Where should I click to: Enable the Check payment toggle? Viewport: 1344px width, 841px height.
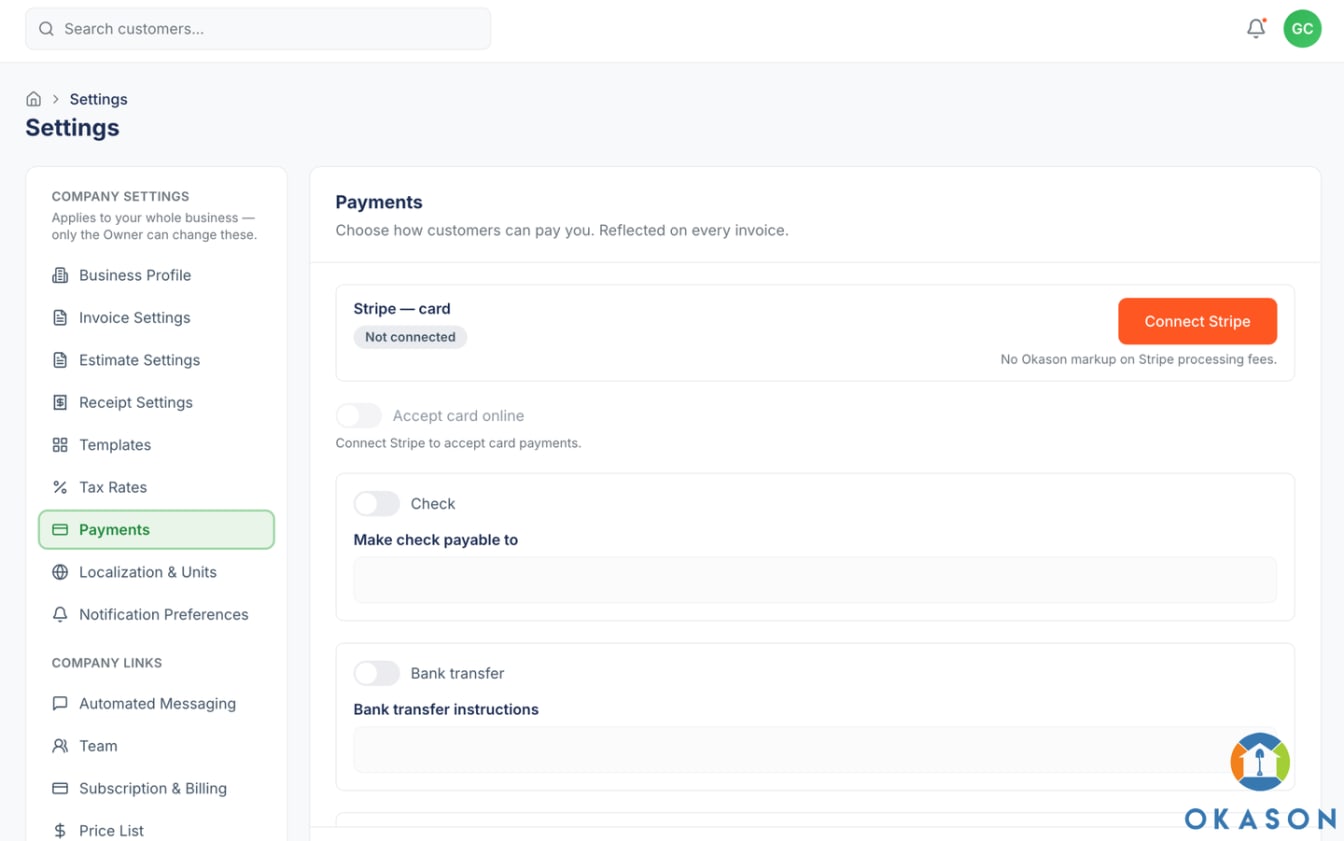(x=377, y=503)
